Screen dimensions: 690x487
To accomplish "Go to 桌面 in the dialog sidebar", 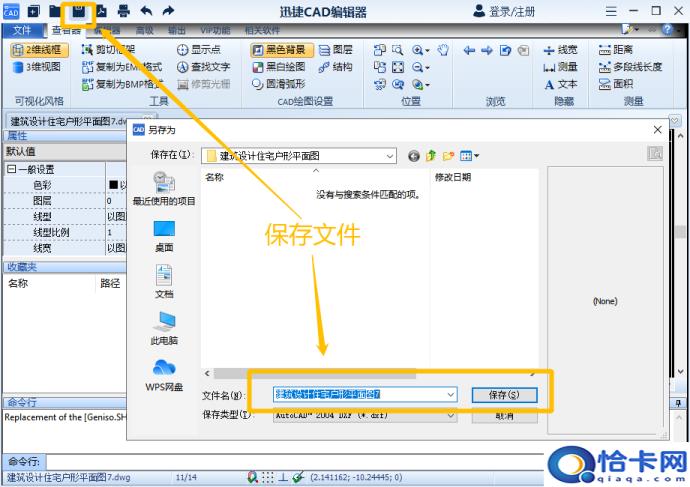I will (x=164, y=236).
